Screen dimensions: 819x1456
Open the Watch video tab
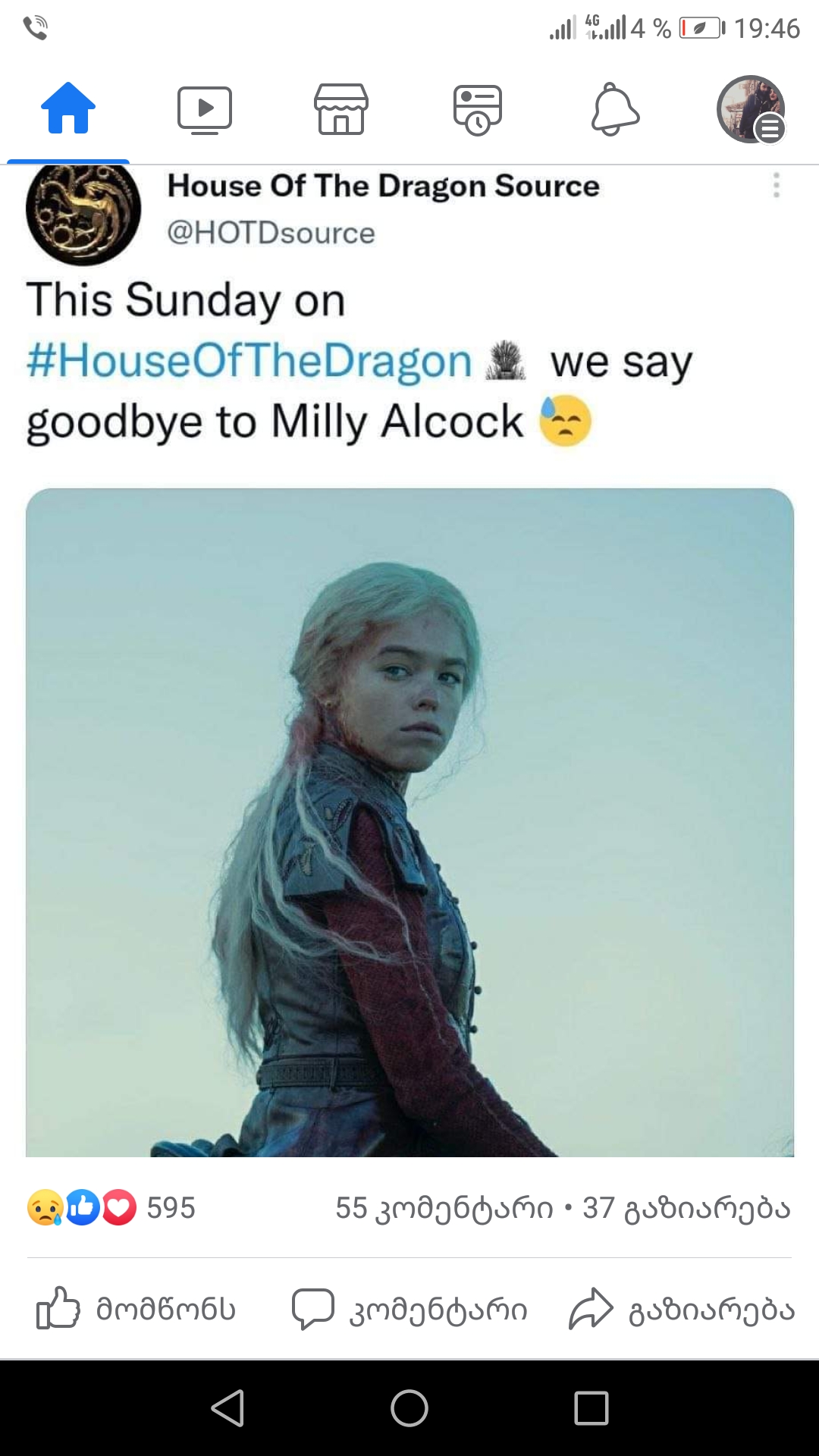[205, 110]
